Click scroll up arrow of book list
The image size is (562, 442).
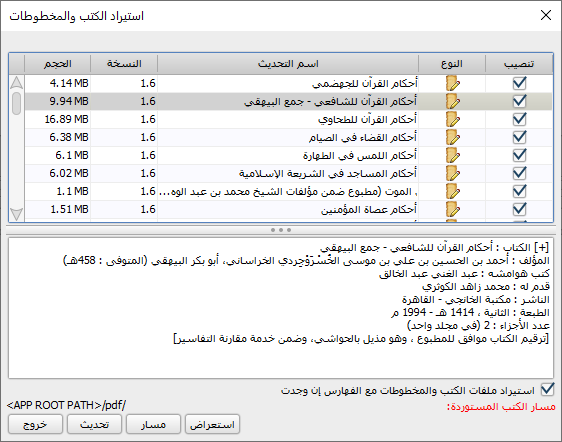[x=16, y=83]
